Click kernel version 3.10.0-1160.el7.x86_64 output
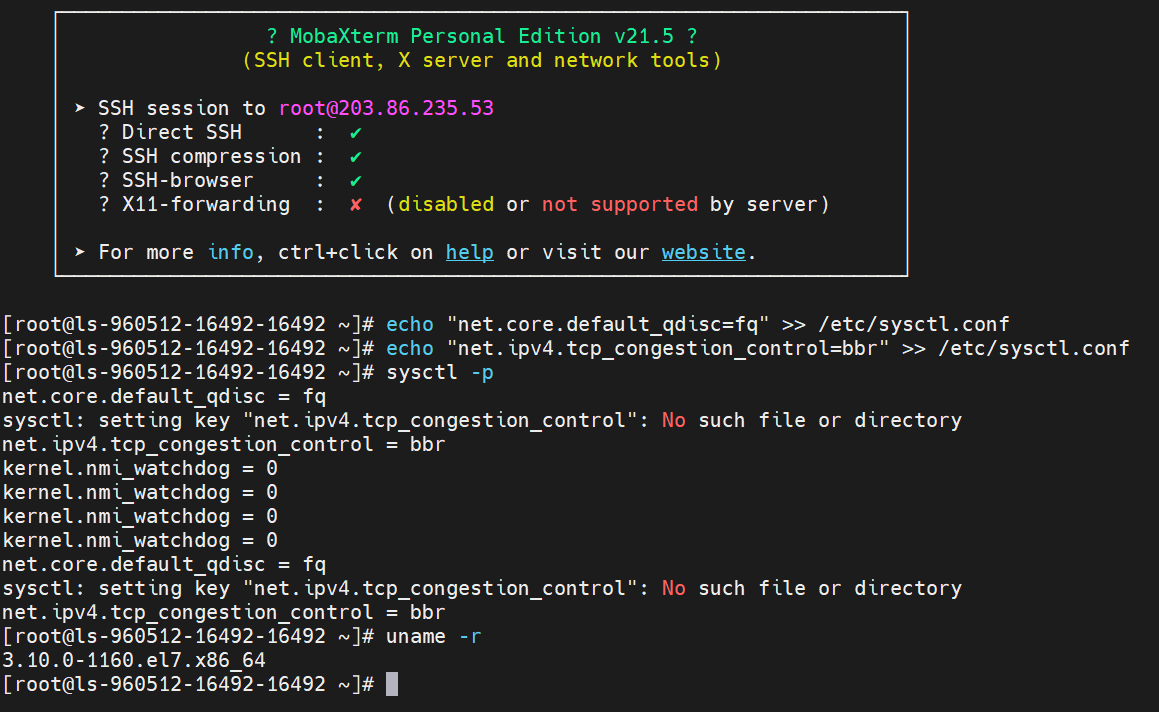1159x712 pixels. (x=134, y=660)
